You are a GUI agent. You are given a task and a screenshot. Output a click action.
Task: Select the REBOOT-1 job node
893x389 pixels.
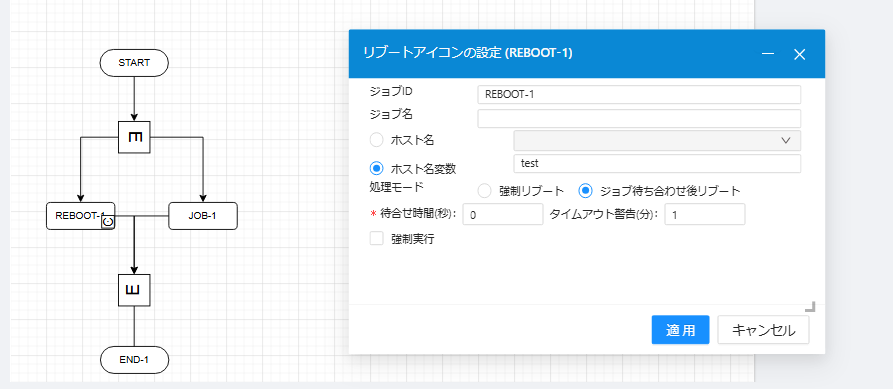(80, 216)
